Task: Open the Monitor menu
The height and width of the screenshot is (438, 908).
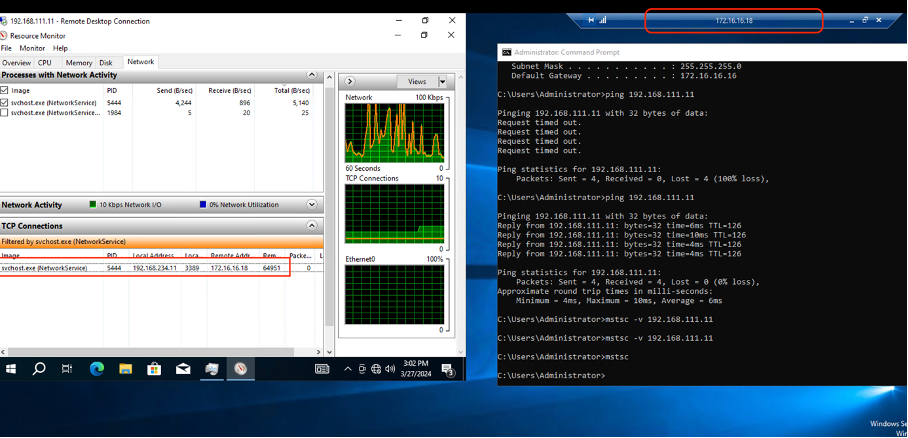Action: (x=32, y=48)
